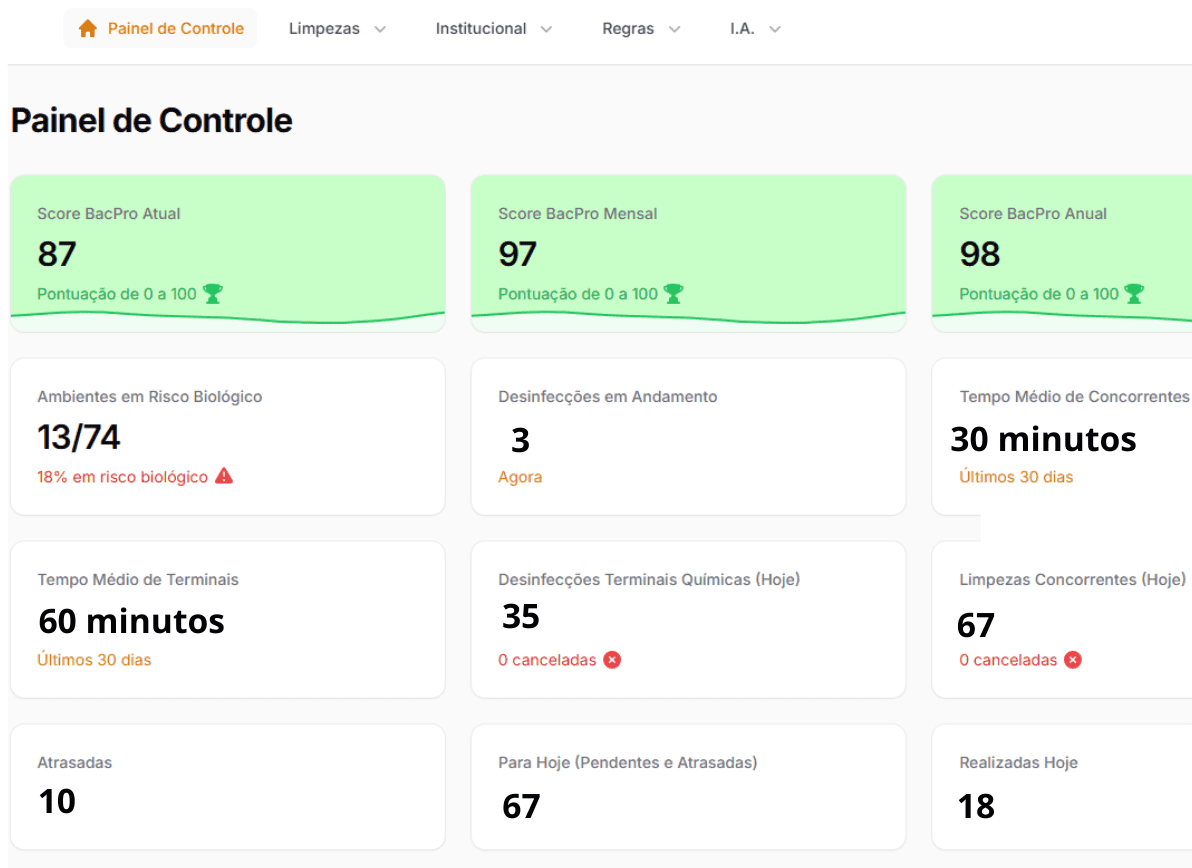1192x868 pixels.
Task: Click '0 canceladas' under Limpezas Concorrentes
Action: tap(1008, 660)
